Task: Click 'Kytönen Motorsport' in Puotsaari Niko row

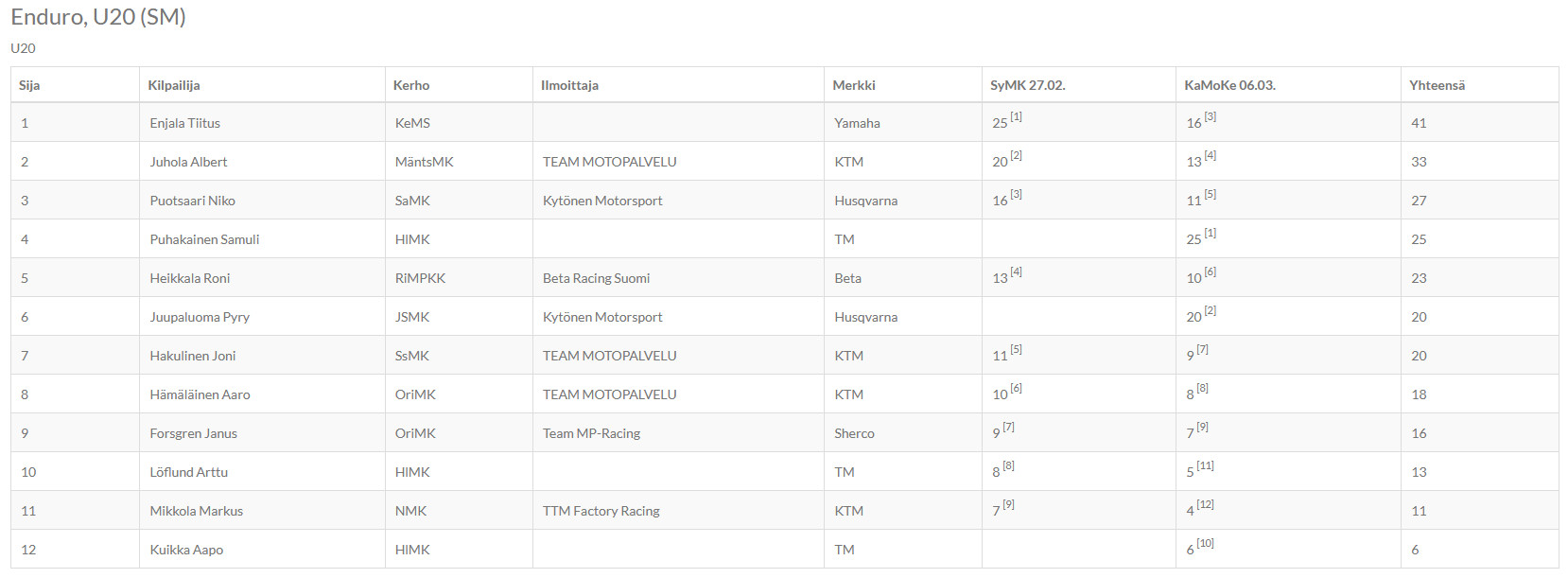Action: (x=602, y=201)
